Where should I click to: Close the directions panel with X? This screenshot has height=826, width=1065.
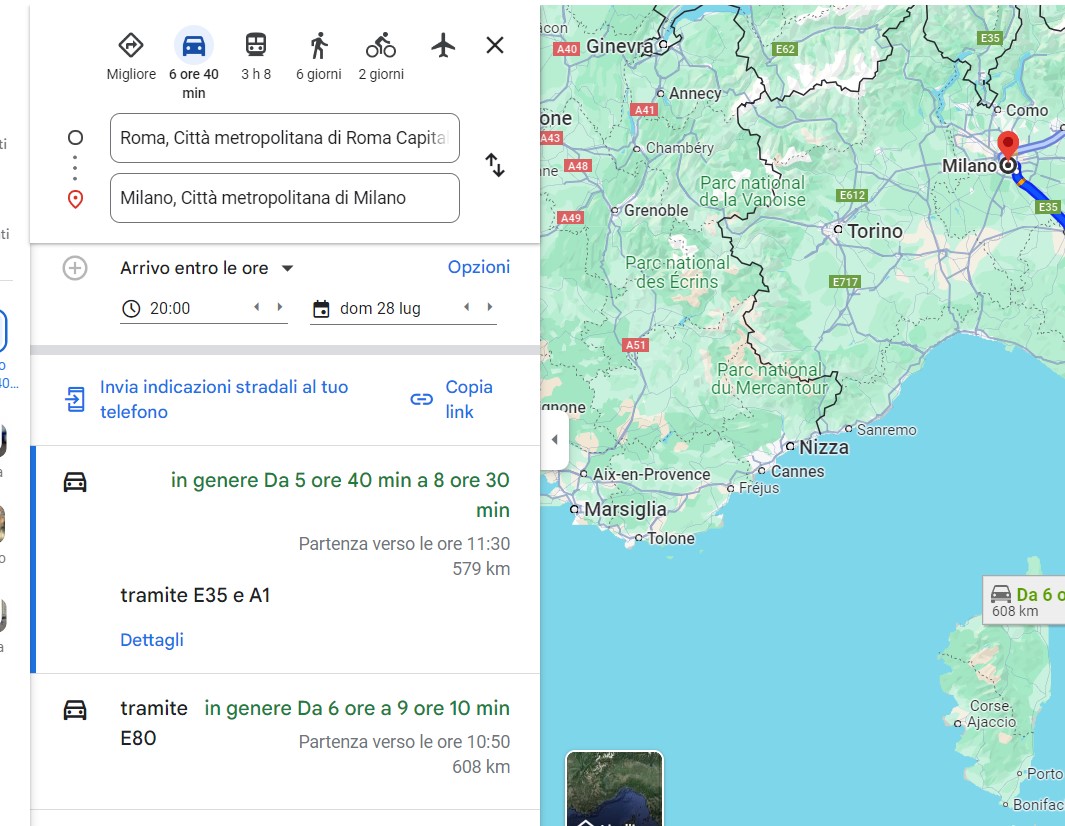click(x=495, y=46)
